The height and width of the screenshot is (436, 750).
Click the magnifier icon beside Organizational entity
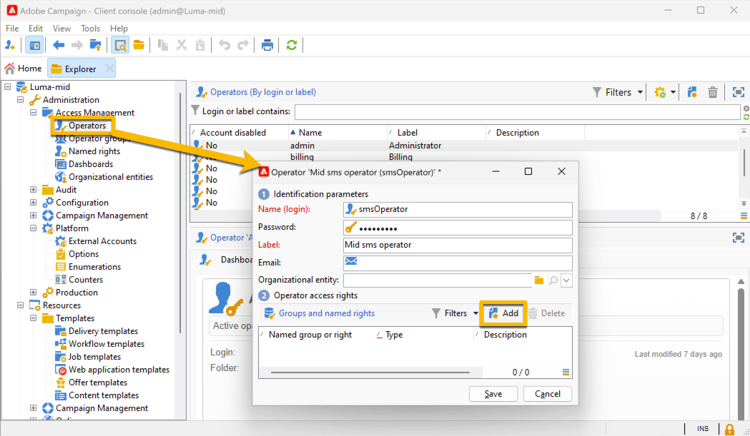click(x=553, y=280)
